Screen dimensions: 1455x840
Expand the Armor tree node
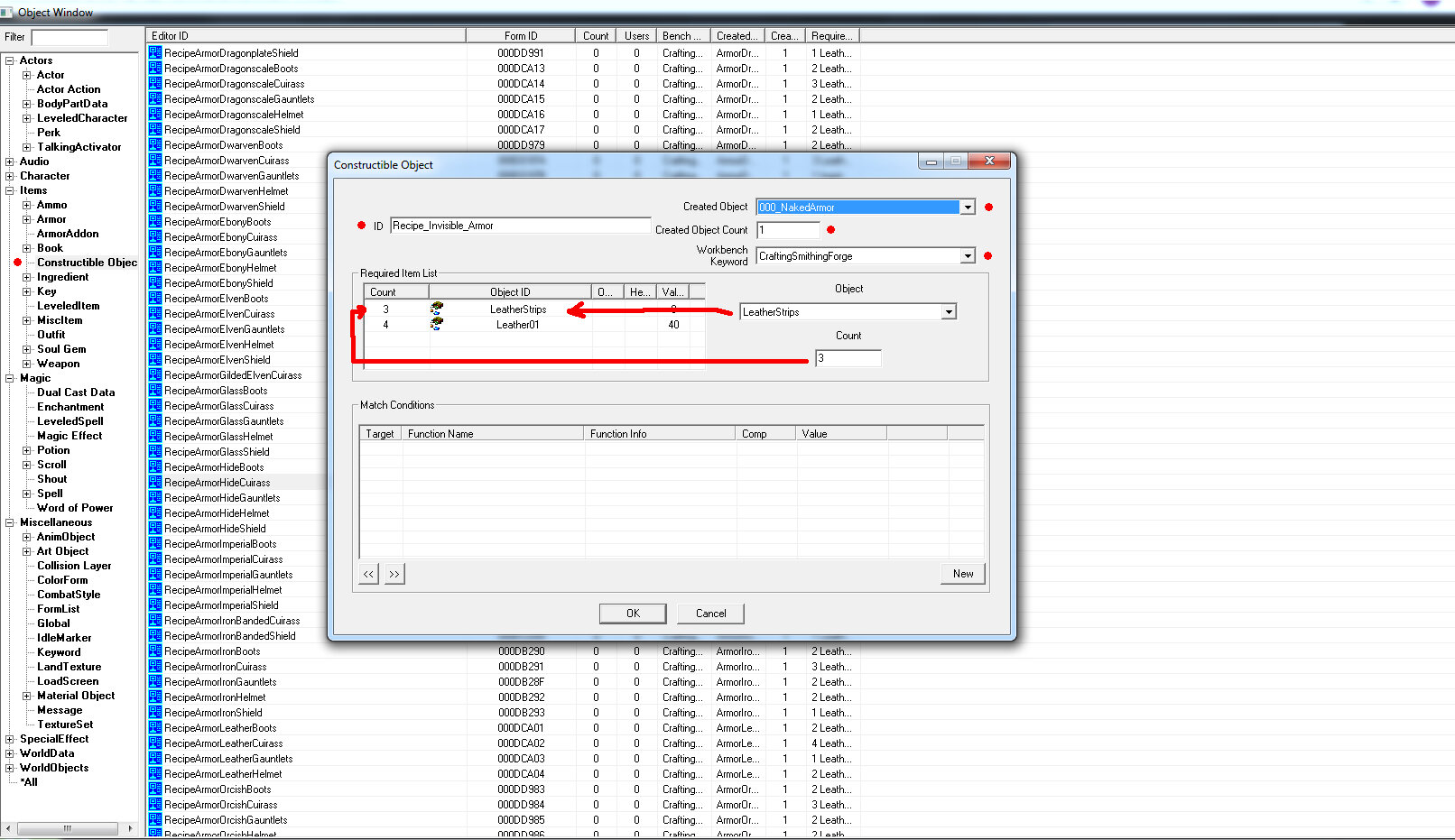pyautogui.click(x=27, y=219)
